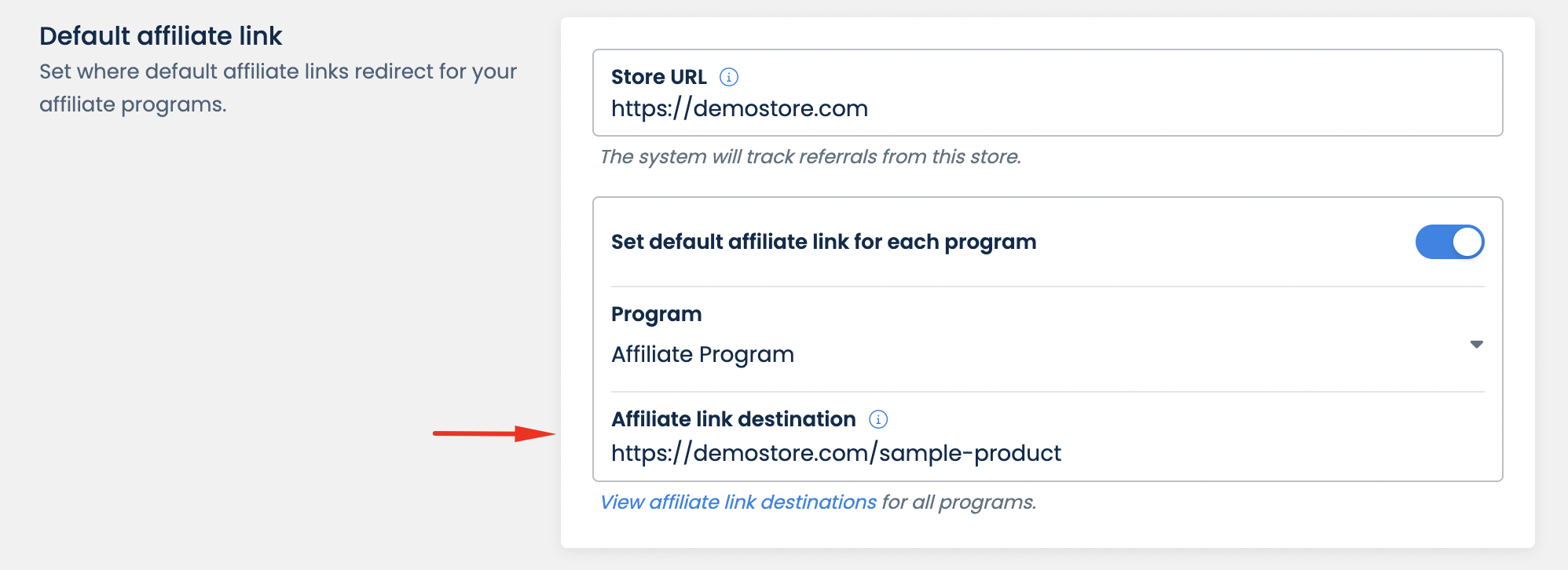Click the empty area right of the demostore.com URL

1178,108
